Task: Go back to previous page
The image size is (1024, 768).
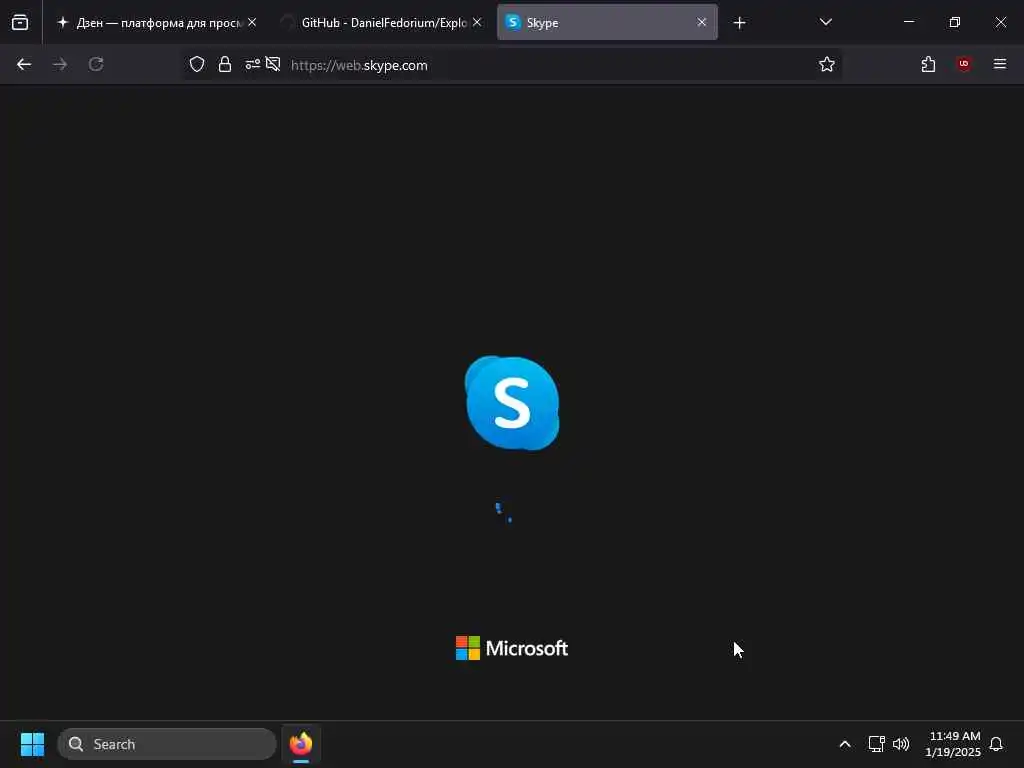Action: coord(24,64)
